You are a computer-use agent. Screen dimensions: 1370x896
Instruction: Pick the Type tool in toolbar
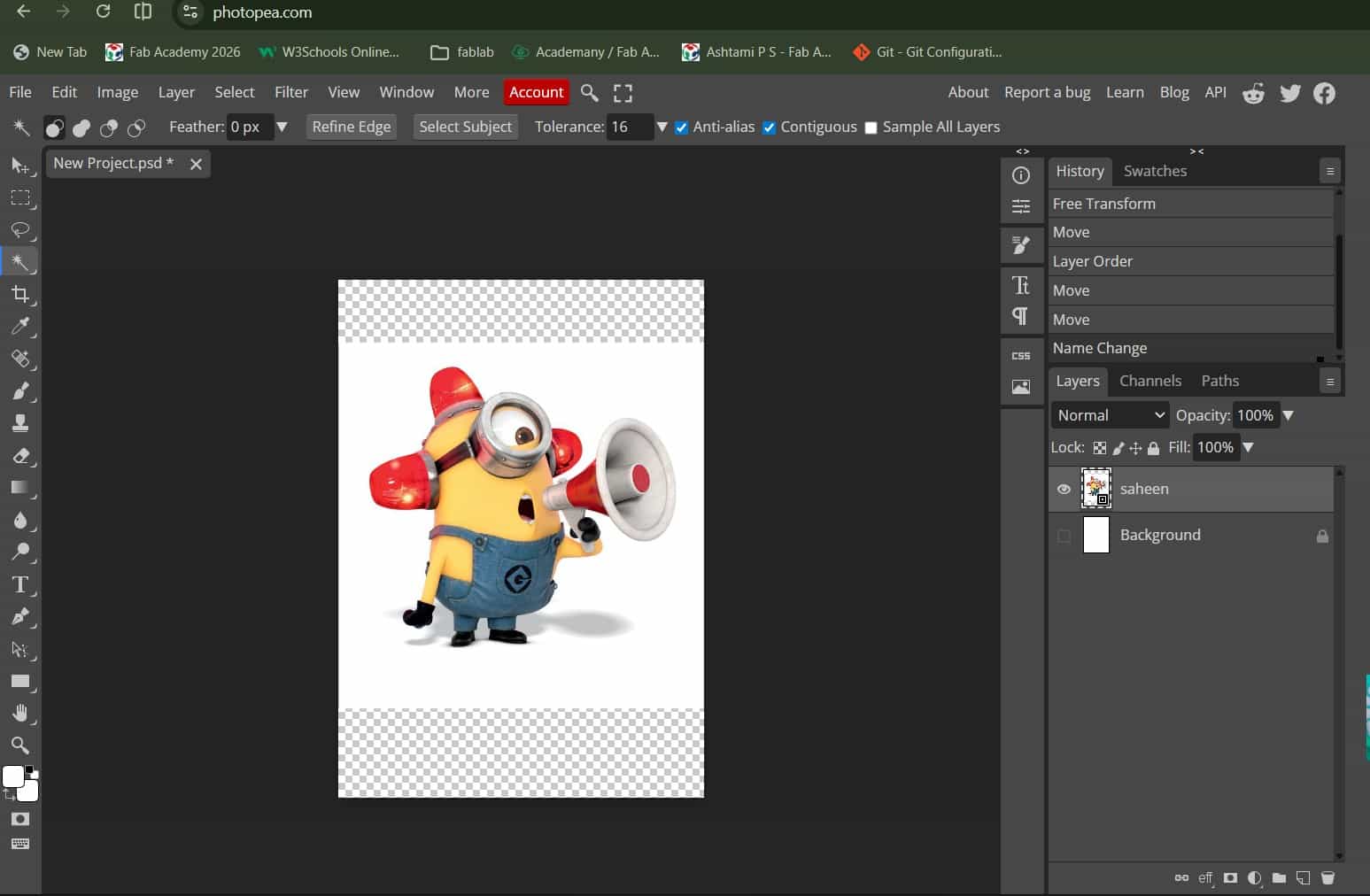point(19,584)
